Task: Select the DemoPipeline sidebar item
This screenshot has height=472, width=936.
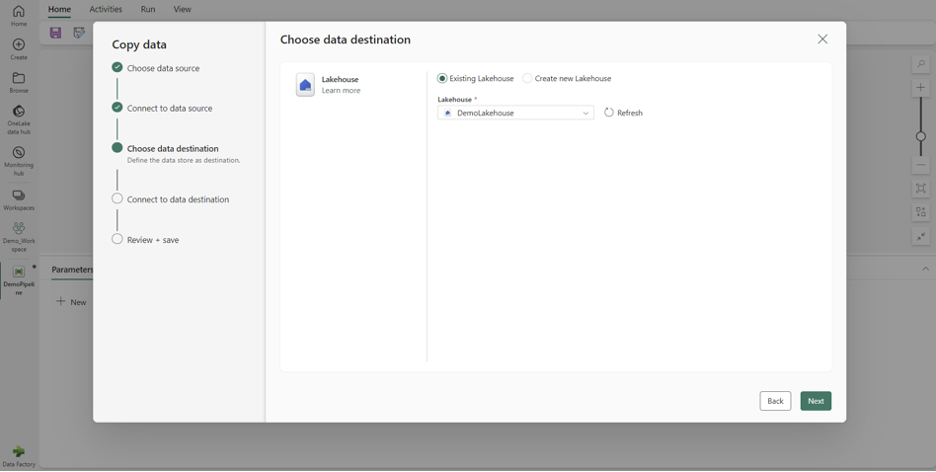Action: coord(19,280)
